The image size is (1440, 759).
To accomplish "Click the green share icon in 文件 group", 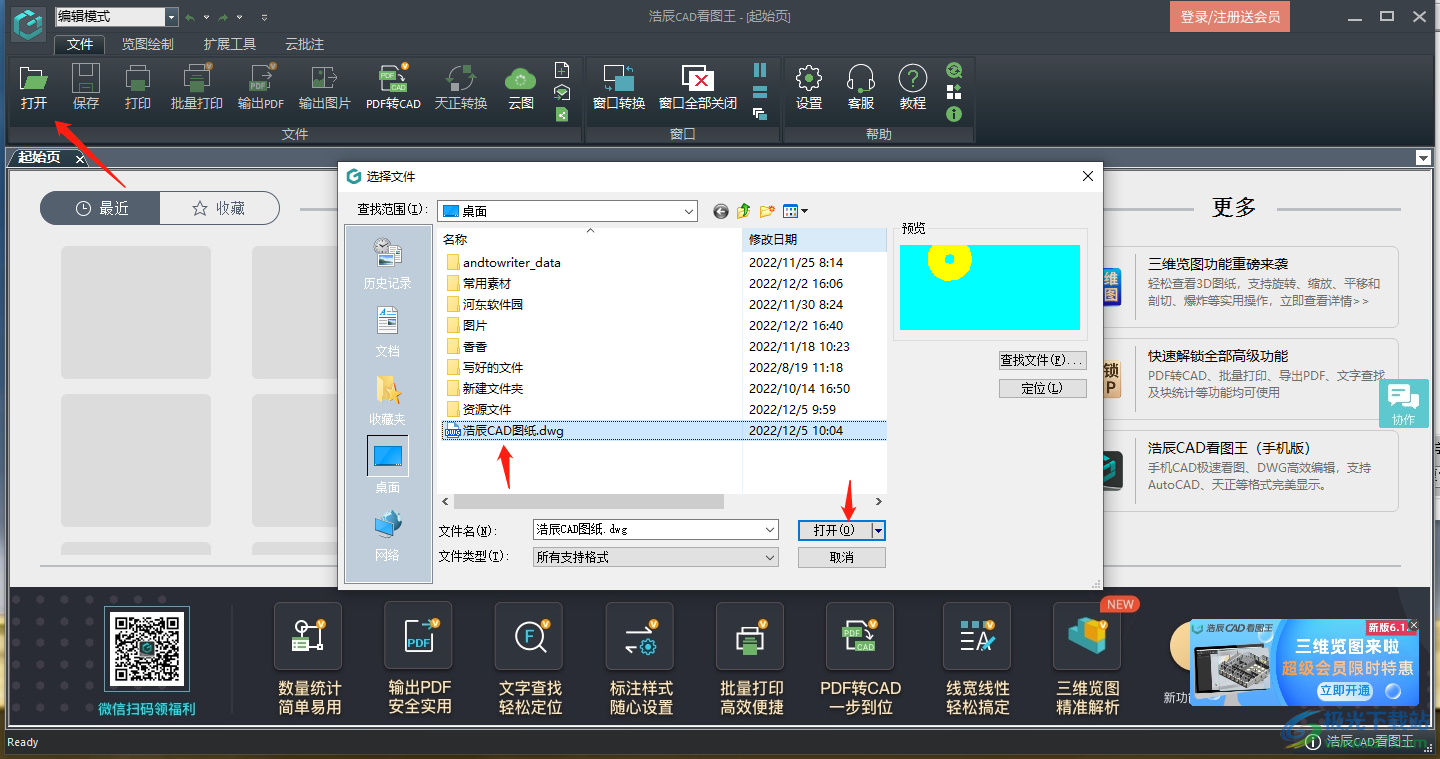I will tap(562, 114).
